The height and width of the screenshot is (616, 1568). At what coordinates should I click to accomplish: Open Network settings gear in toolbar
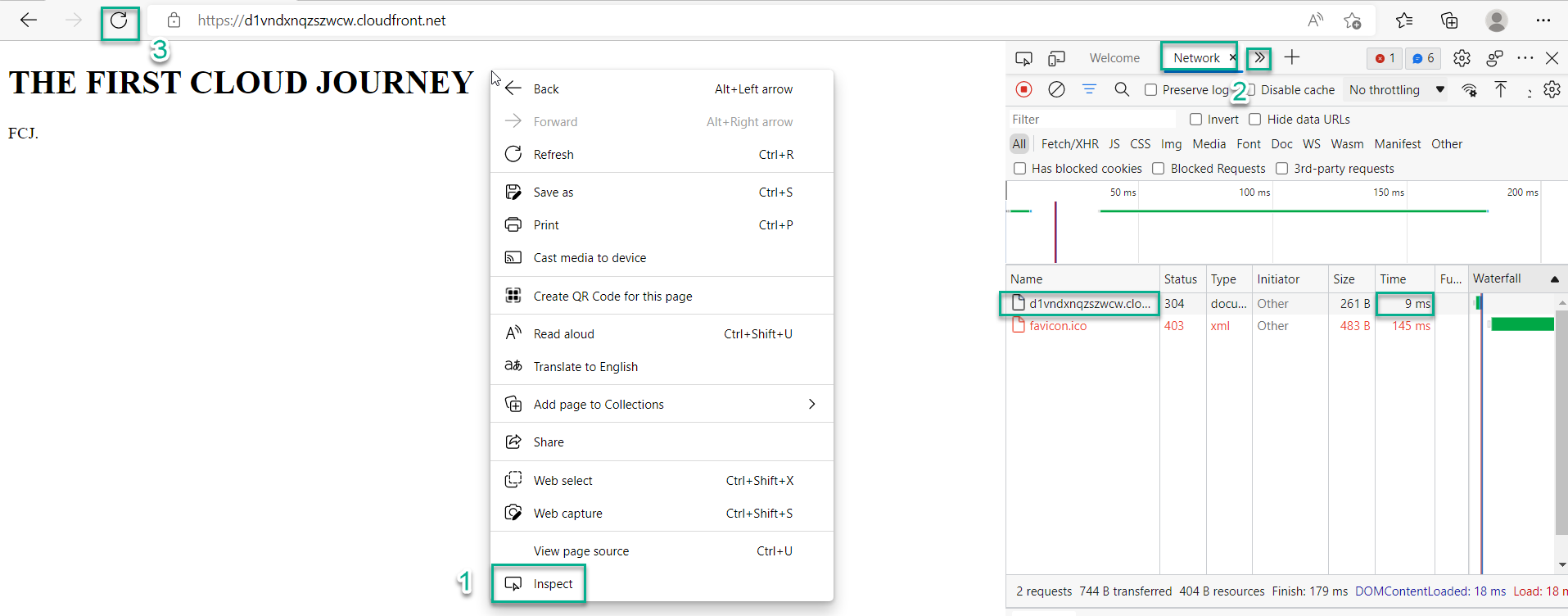1552,89
